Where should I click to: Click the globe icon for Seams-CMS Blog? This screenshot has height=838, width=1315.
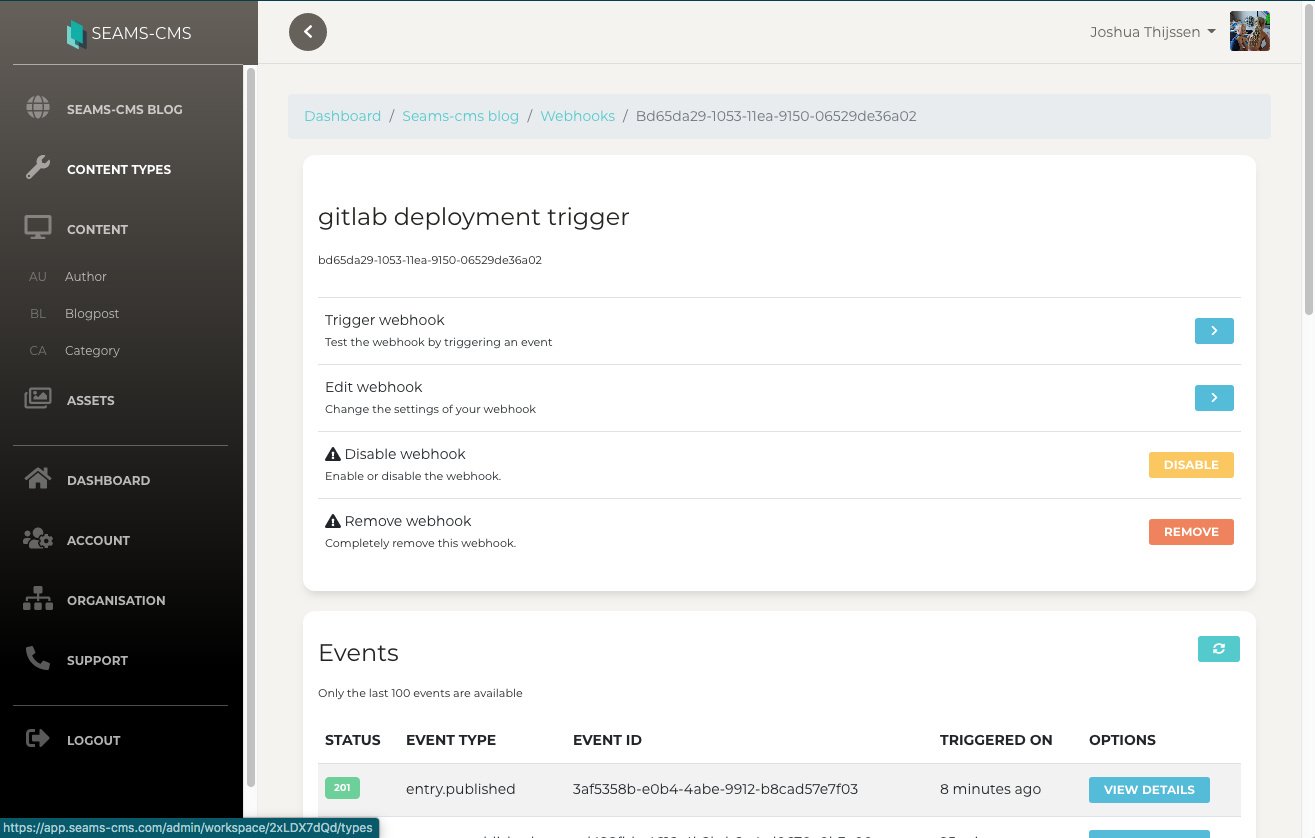point(38,108)
